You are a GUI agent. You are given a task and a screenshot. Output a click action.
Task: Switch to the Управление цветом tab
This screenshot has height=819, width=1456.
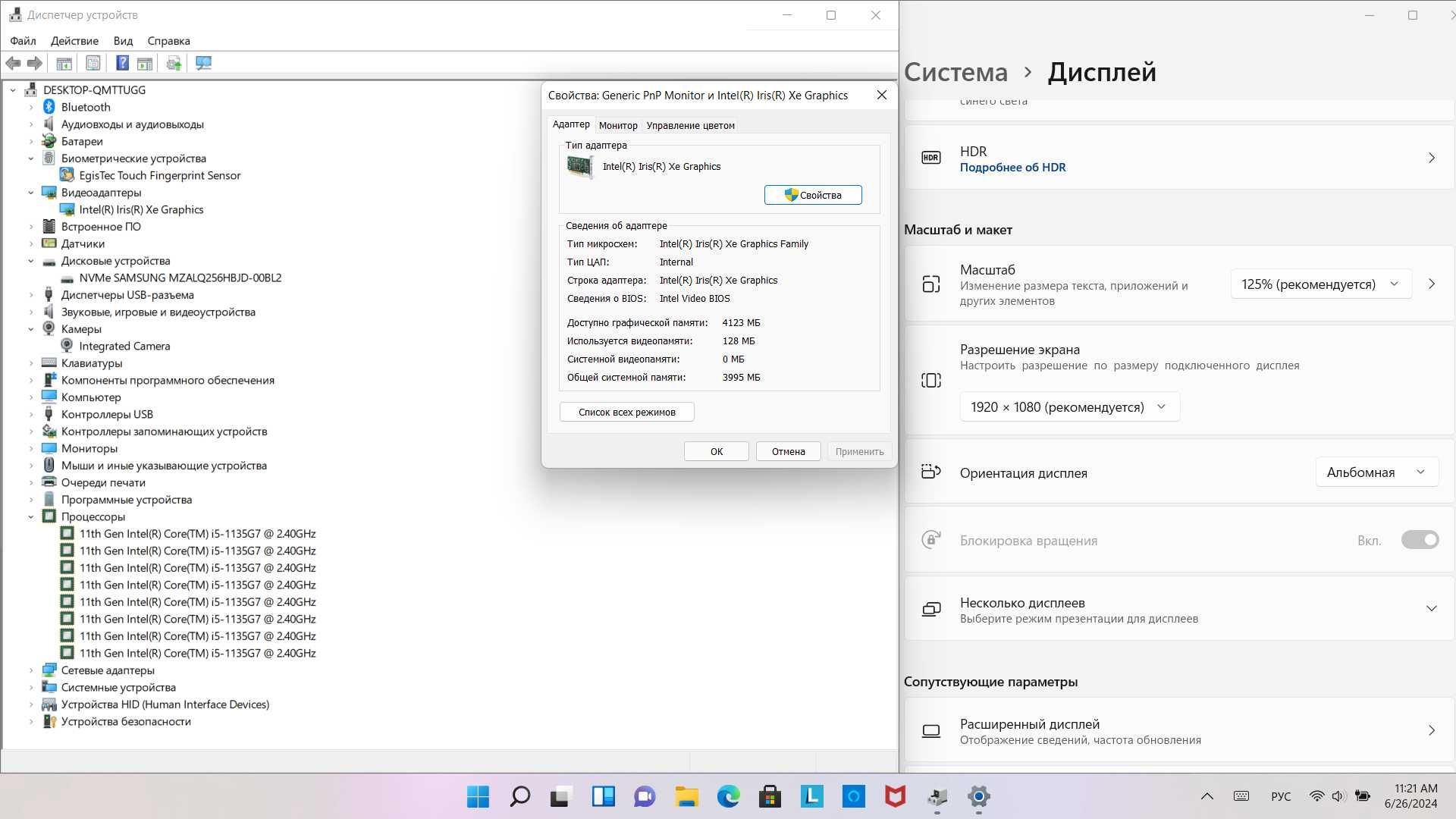pos(690,126)
